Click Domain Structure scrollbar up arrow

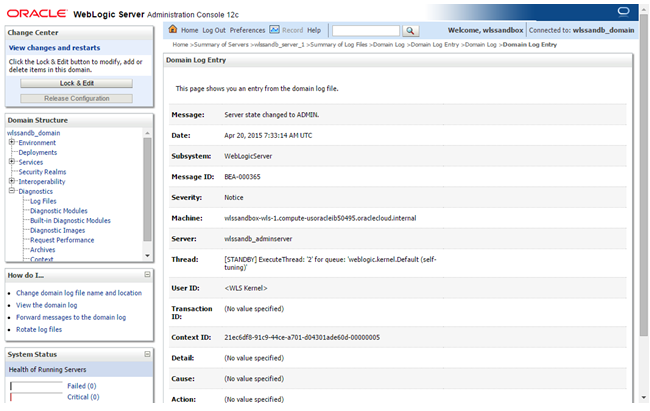[147, 133]
